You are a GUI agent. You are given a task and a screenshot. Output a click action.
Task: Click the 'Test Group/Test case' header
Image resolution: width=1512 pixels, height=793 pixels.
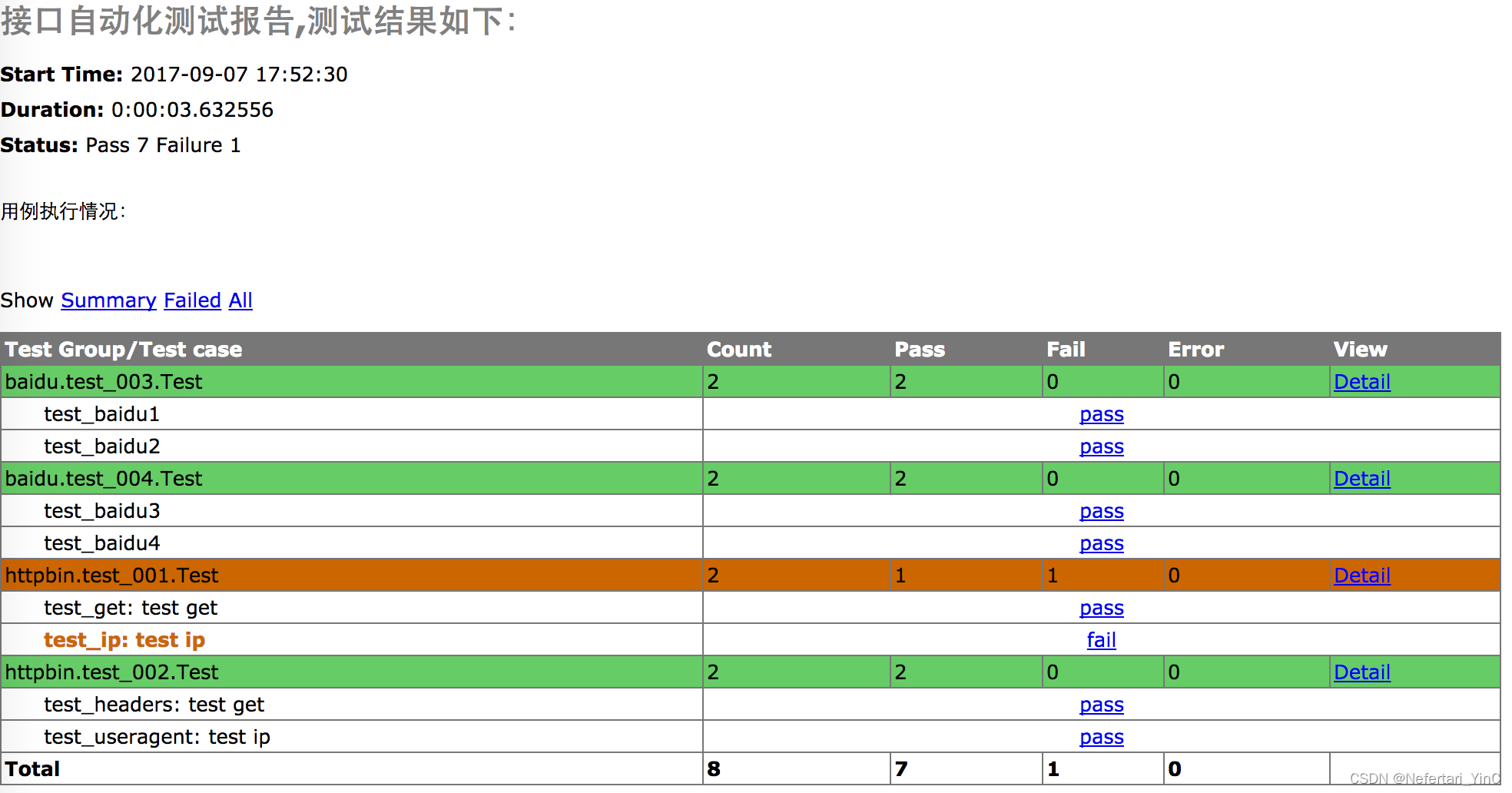(124, 350)
